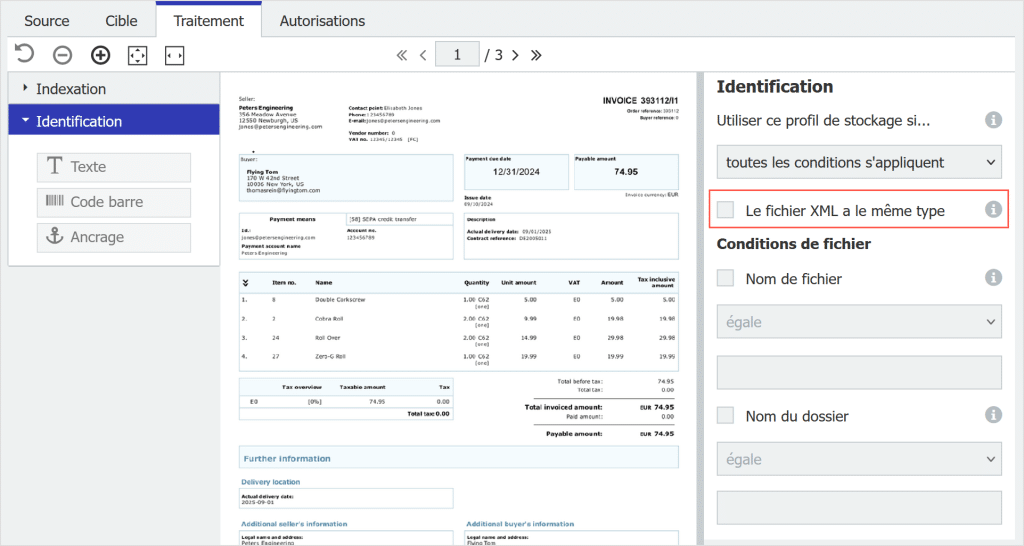Select the Ancrage button
The width and height of the screenshot is (1024, 546).
[114, 237]
